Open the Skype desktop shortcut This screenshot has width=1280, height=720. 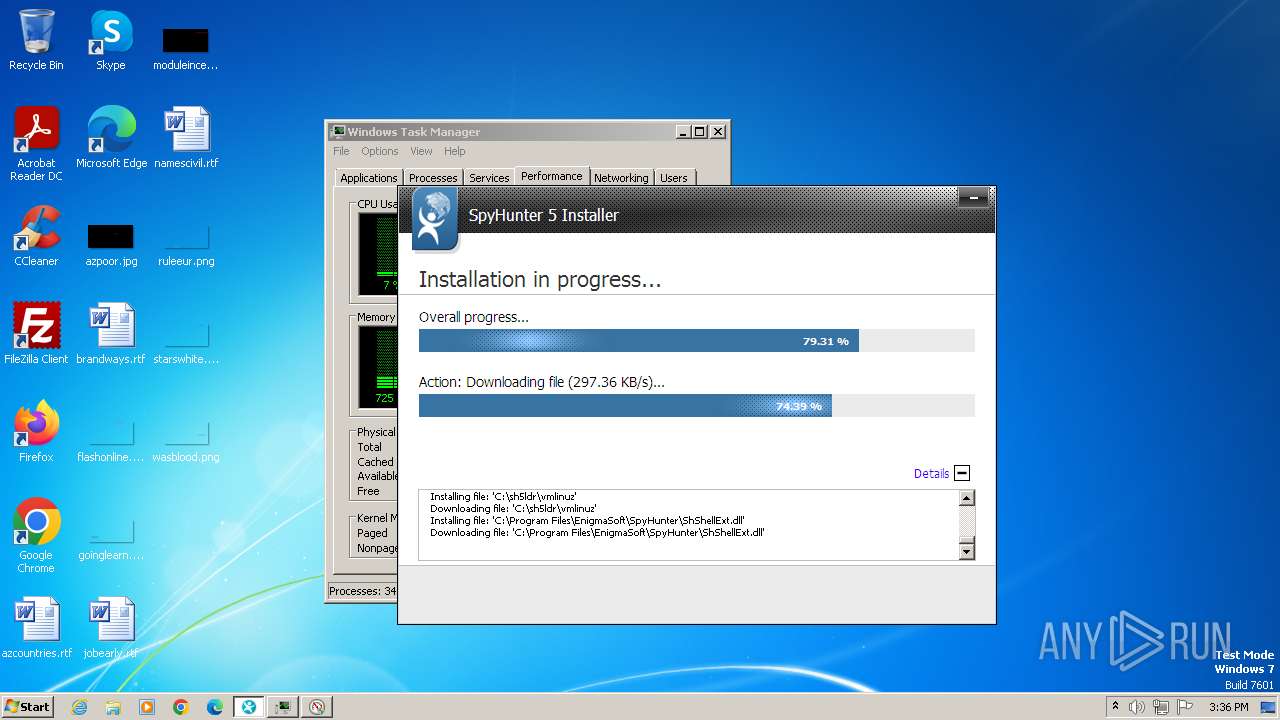[x=110, y=40]
